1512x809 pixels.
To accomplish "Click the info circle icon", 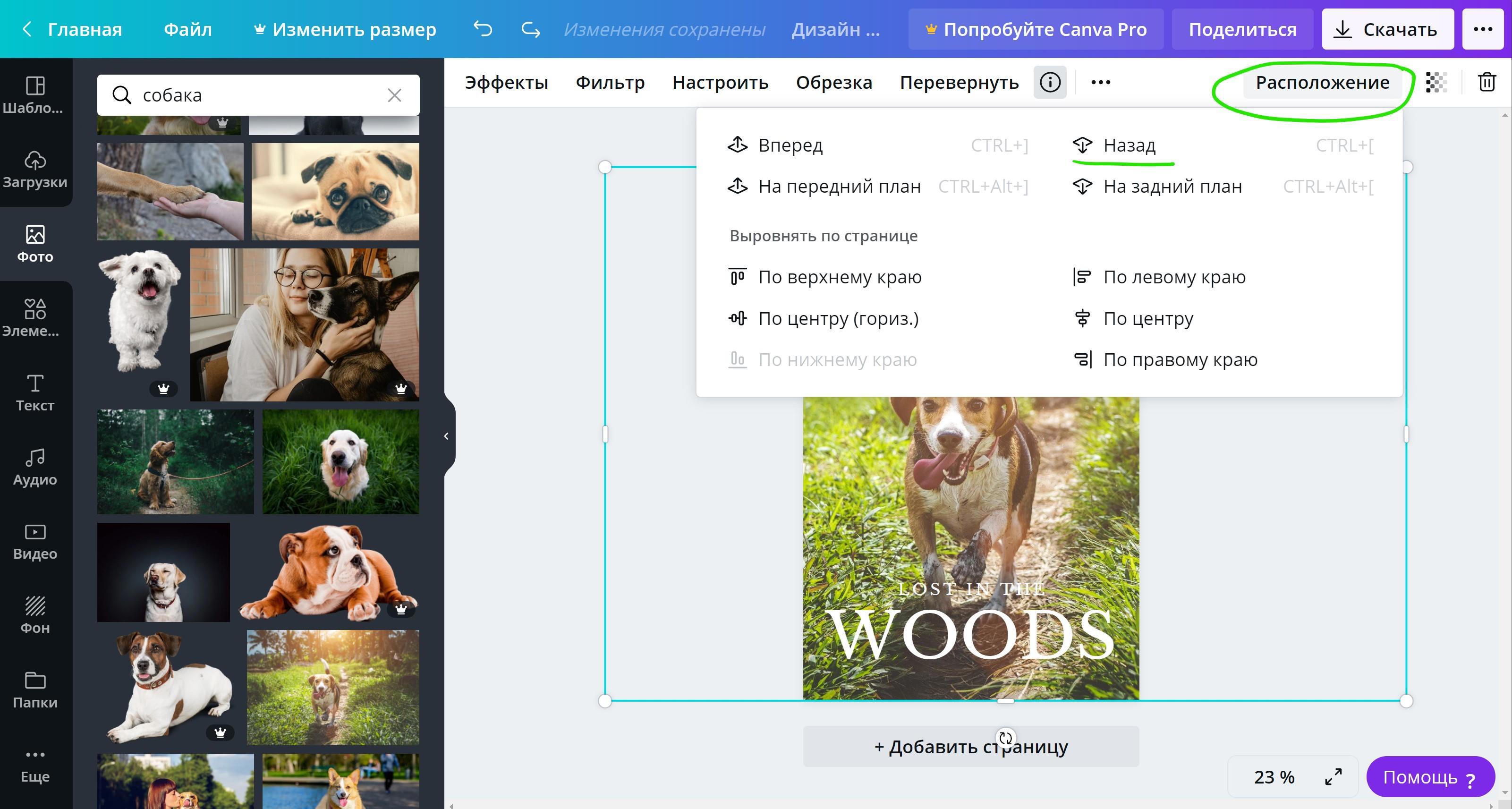I will tap(1050, 82).
